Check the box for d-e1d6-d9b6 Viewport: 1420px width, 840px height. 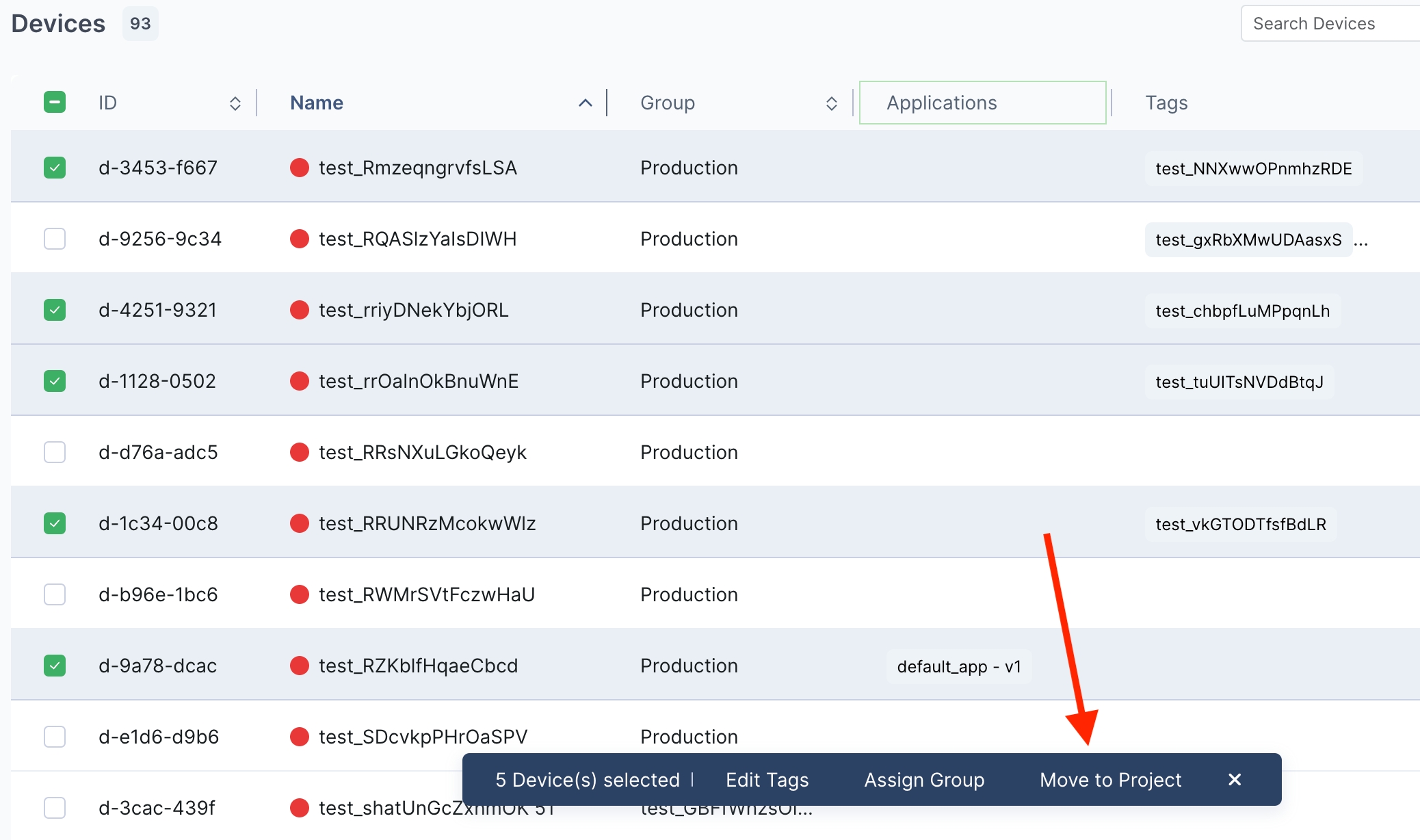55,737
